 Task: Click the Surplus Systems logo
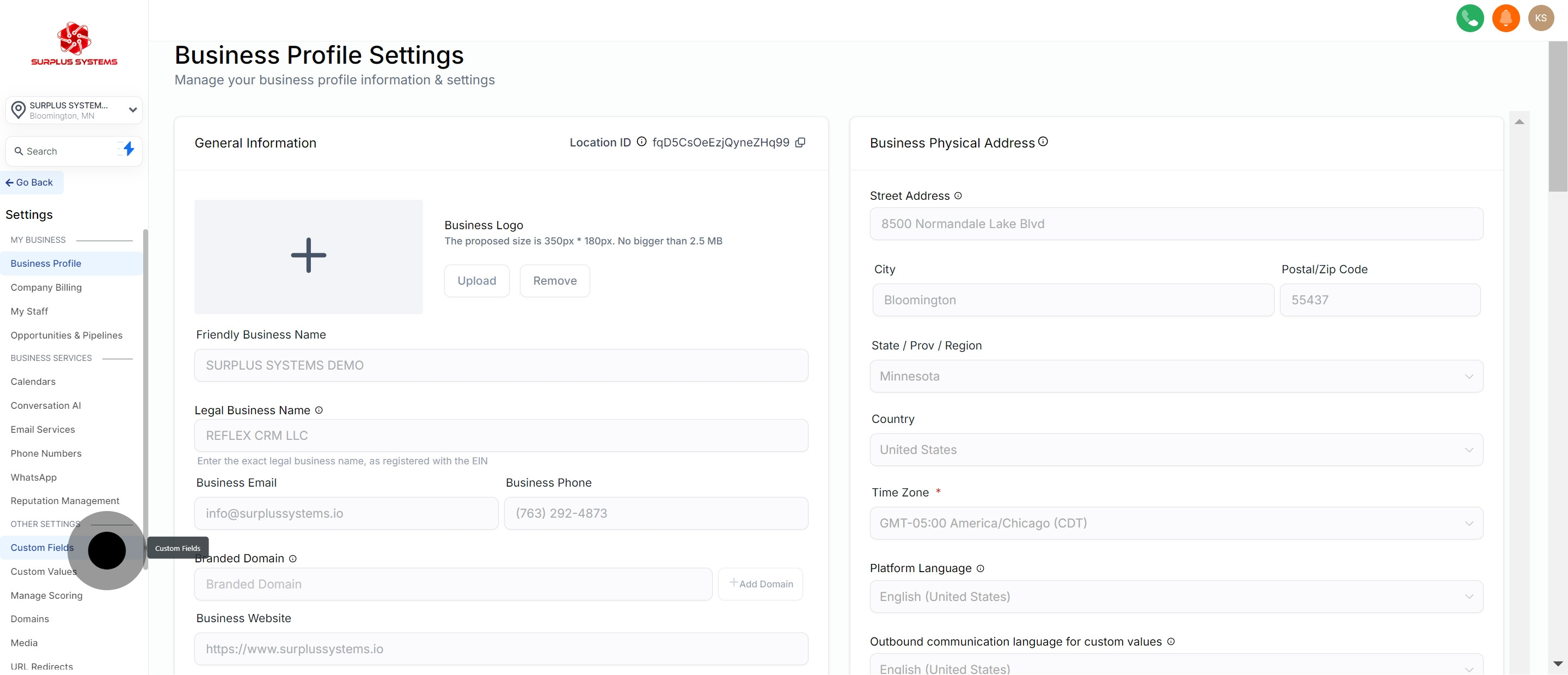[73, 42]
